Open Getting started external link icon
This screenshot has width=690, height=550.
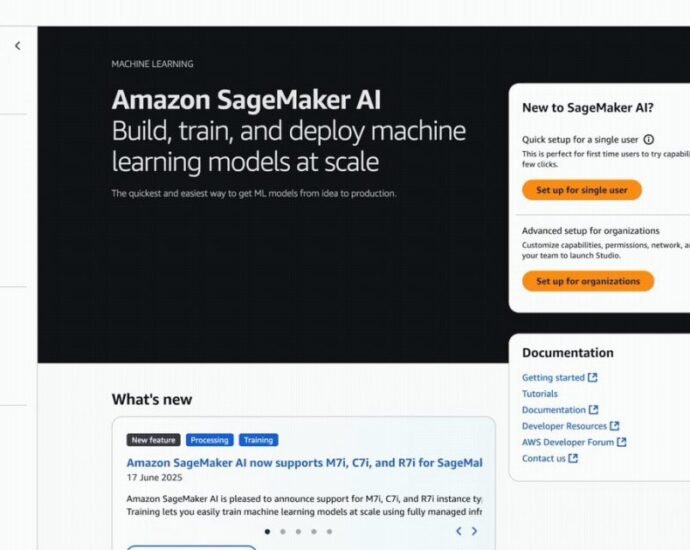593,378
